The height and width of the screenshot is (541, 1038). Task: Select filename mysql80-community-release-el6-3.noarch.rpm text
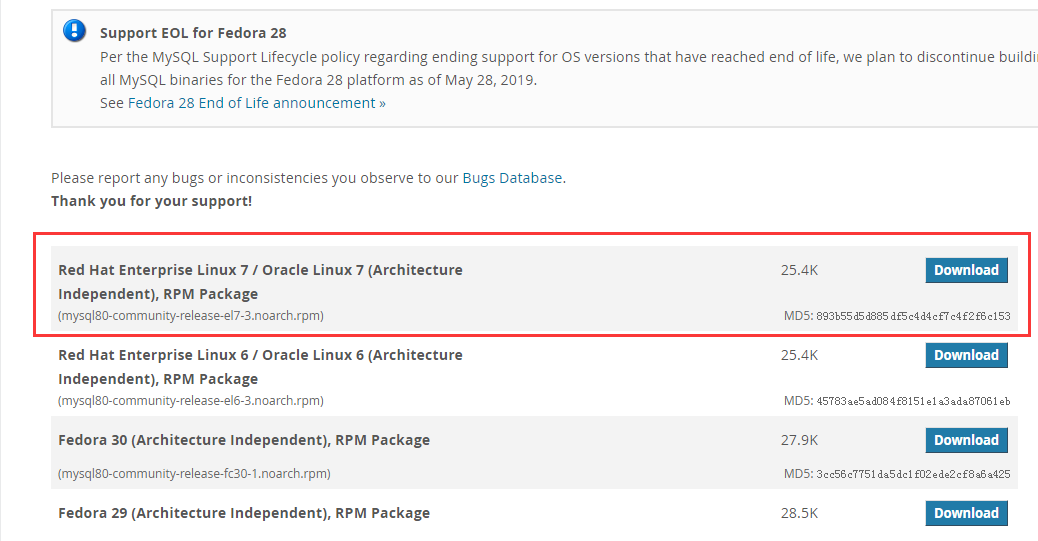(x=191, y=401)
